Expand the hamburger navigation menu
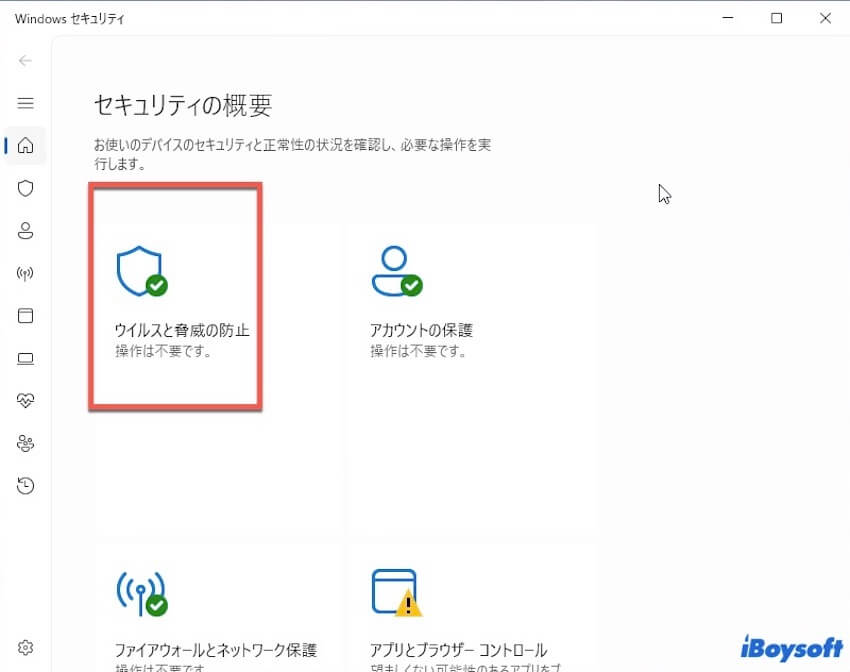Screen dimensions: 850x672 coord(26,103)
